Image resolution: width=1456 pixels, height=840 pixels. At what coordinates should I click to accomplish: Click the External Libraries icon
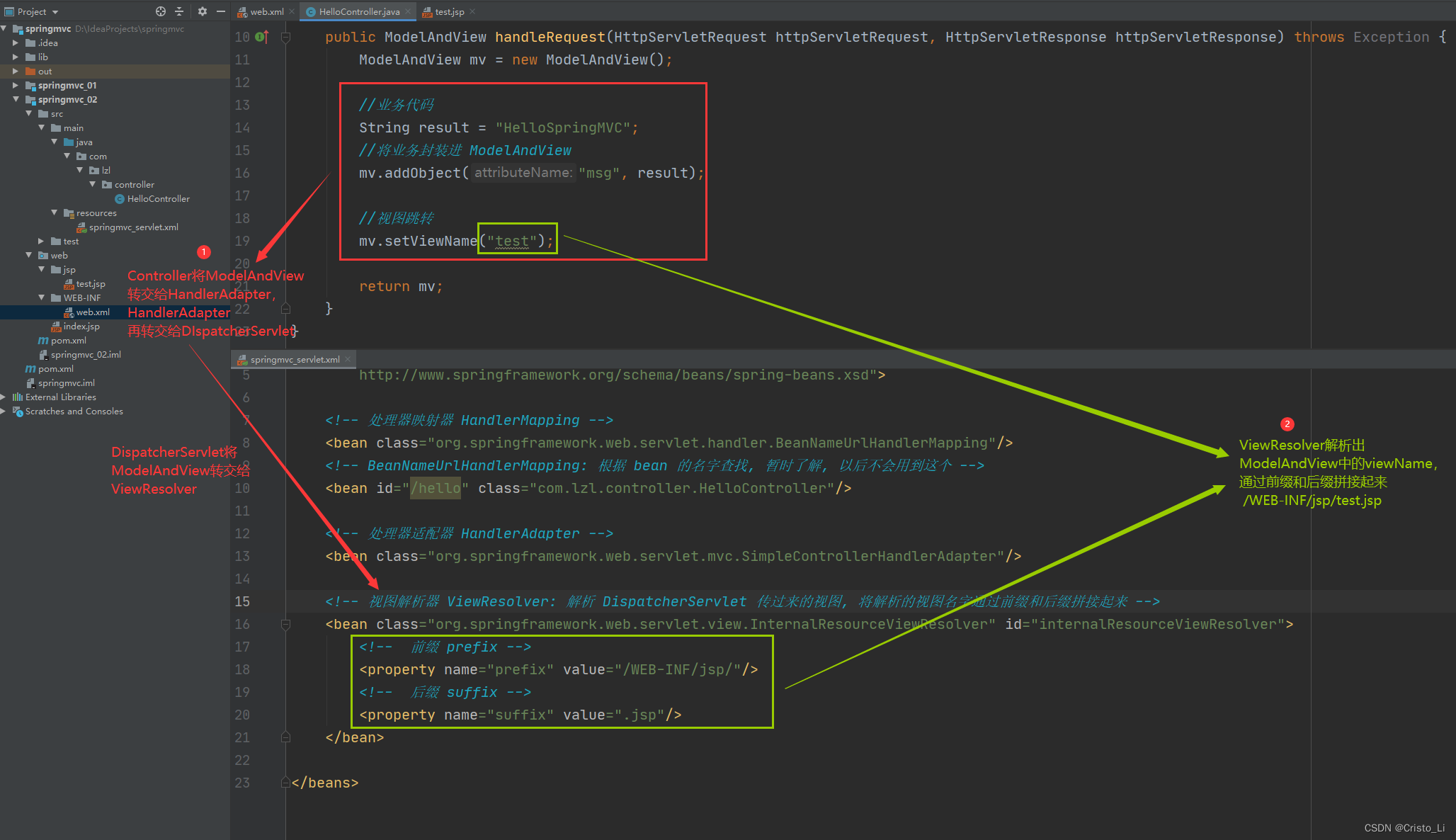[x=18, y=397]
